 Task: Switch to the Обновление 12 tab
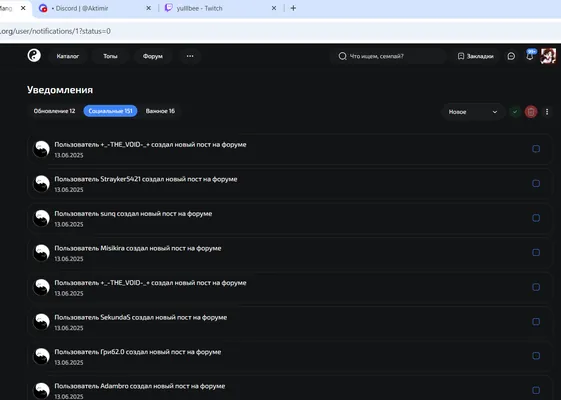pos(54,111)
